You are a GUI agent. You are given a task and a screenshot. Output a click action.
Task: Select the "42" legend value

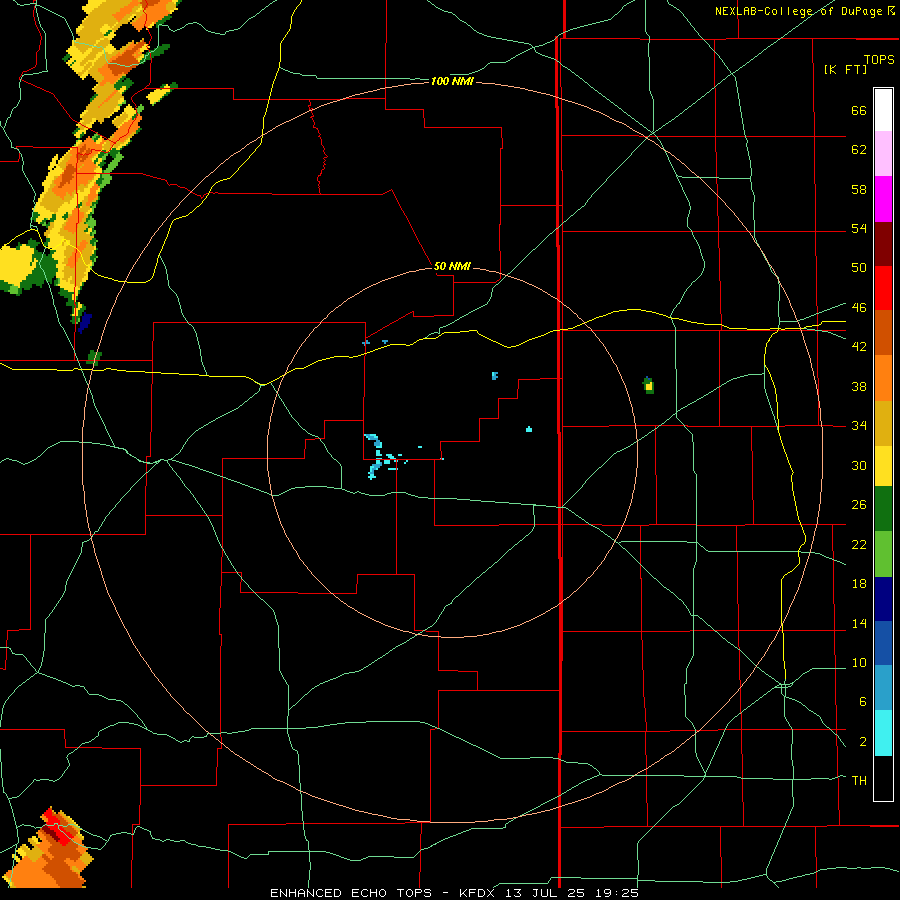[x=859, y=346]
